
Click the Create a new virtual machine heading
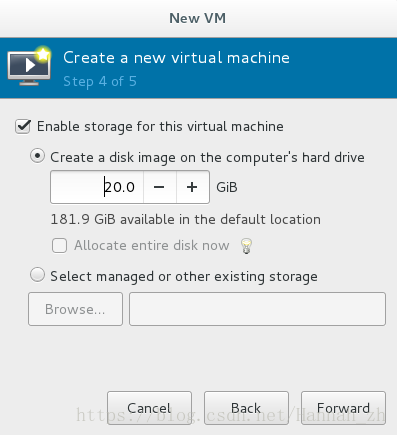click(176, 58)
